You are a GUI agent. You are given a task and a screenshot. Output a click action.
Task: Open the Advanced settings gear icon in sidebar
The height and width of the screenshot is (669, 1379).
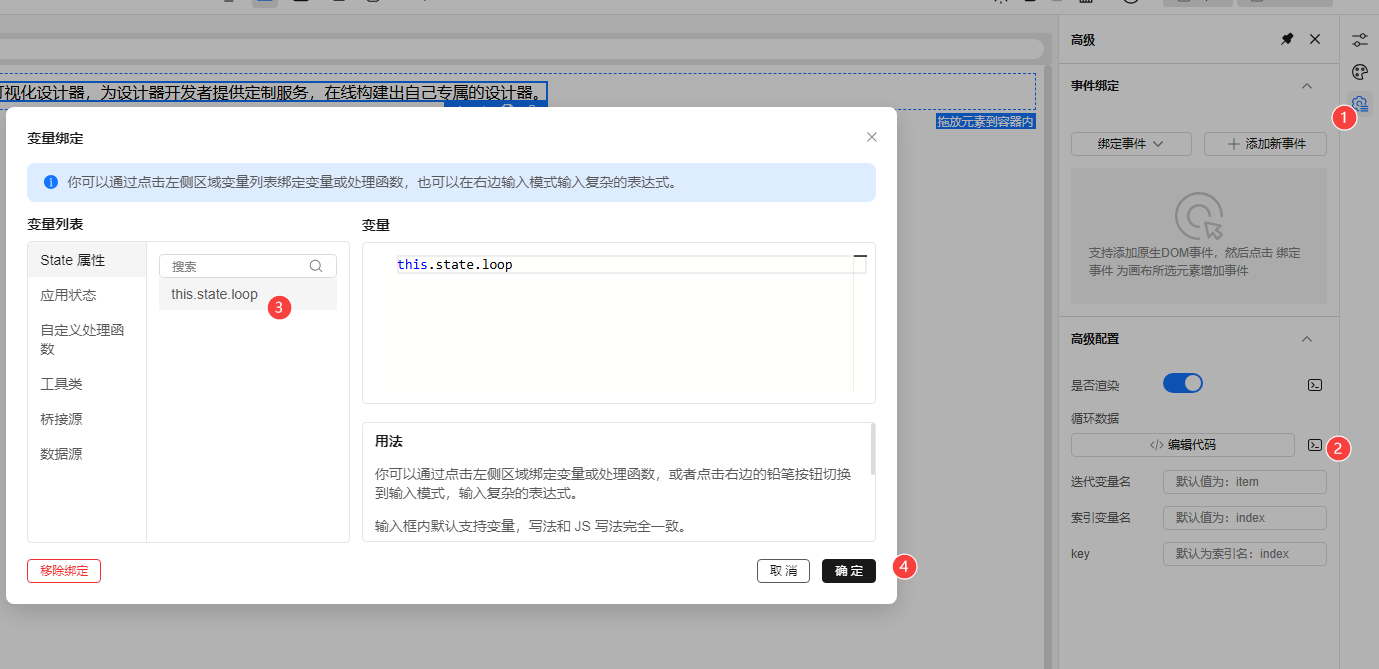pos(1360,103)
